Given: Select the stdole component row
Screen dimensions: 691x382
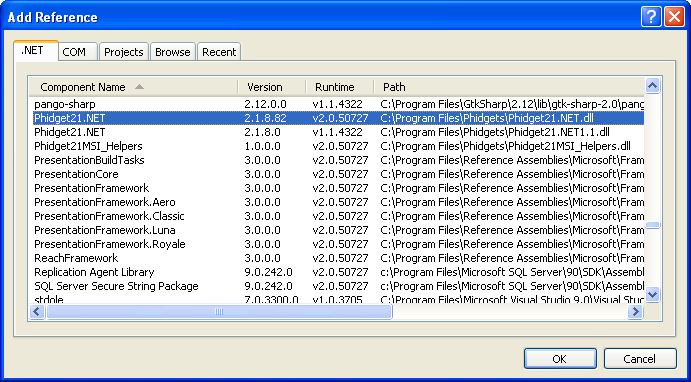Looking at the screenshot, I should click(338, 300).
